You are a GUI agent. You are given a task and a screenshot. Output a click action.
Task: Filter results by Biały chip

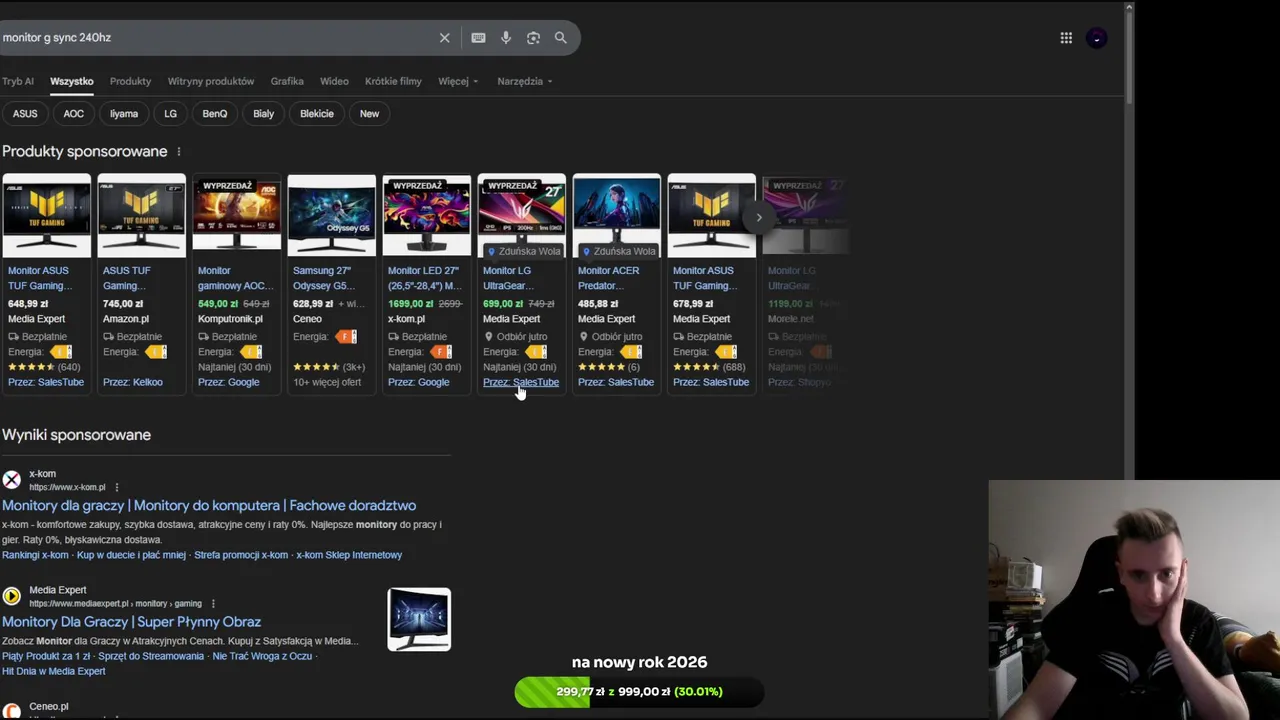click(x=263, y=114)
